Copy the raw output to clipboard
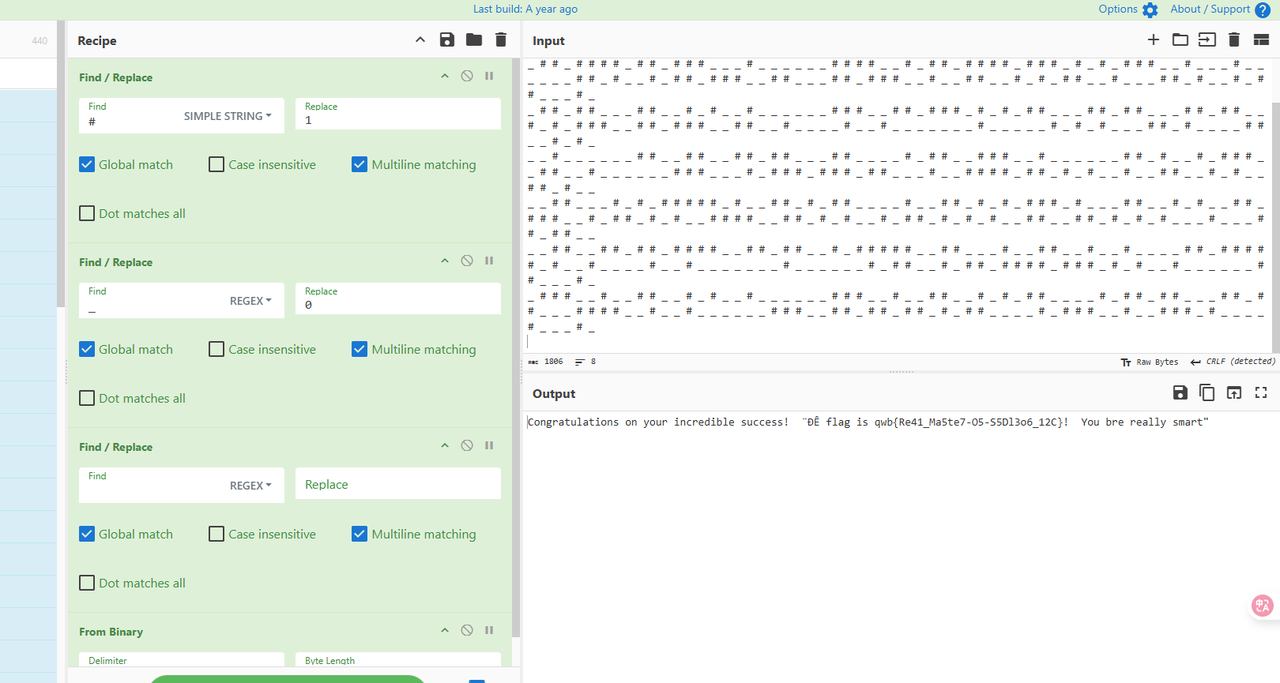This screenshot has height=683, width=1280. pos(1207,393)
